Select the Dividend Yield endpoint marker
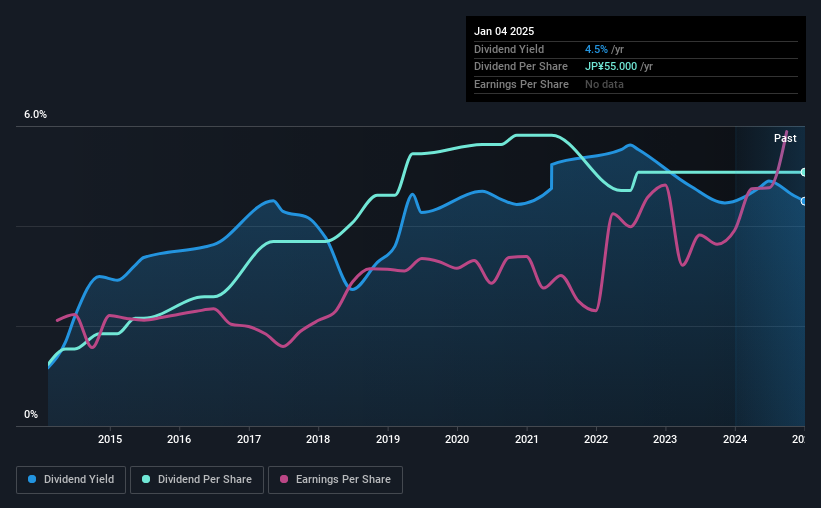Image resolution: width=821 pixels, height=508 pixels. coord(803,201)
